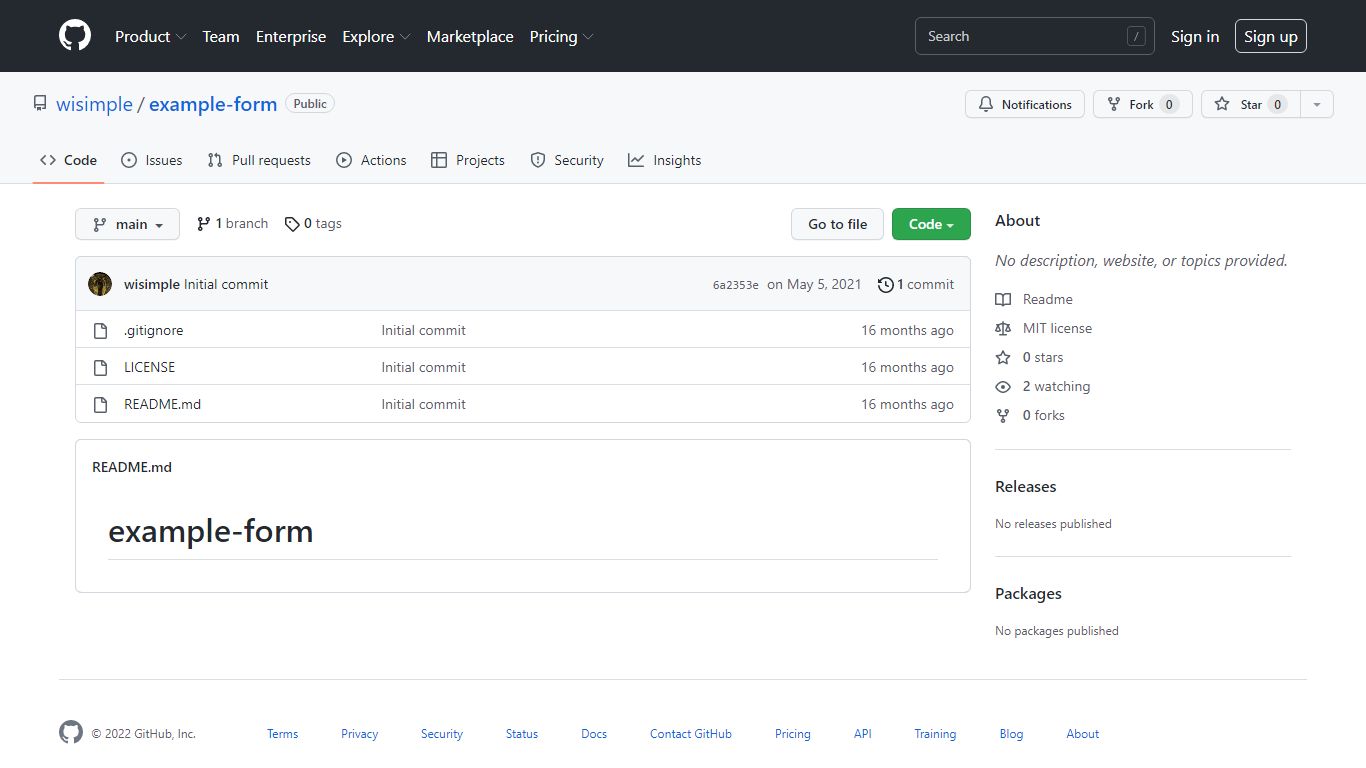Click the repository book icon beside wisimple
Screen dimensions: 1366x768
[x=40, y=103]
